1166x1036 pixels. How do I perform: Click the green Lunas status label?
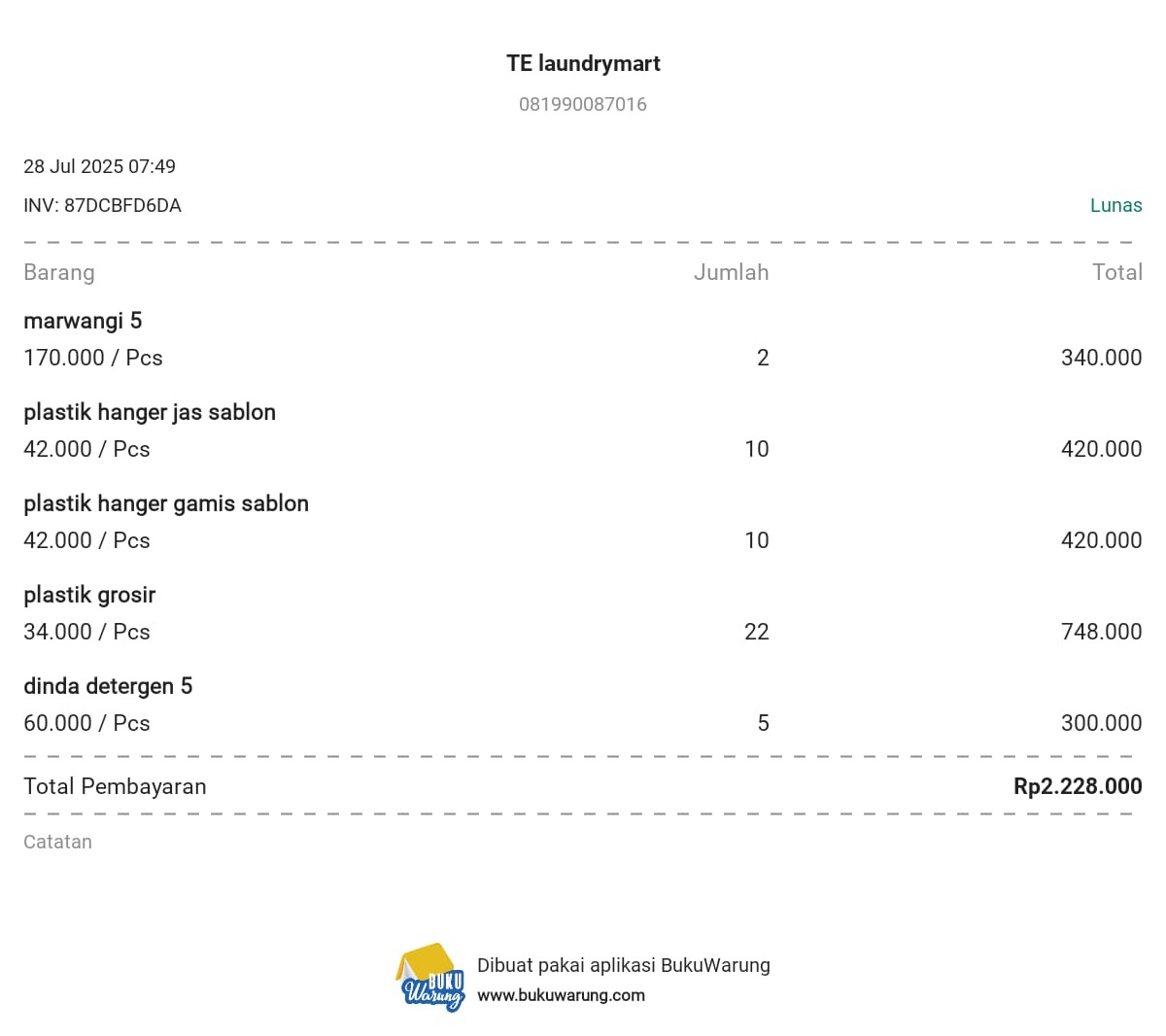1115,206
